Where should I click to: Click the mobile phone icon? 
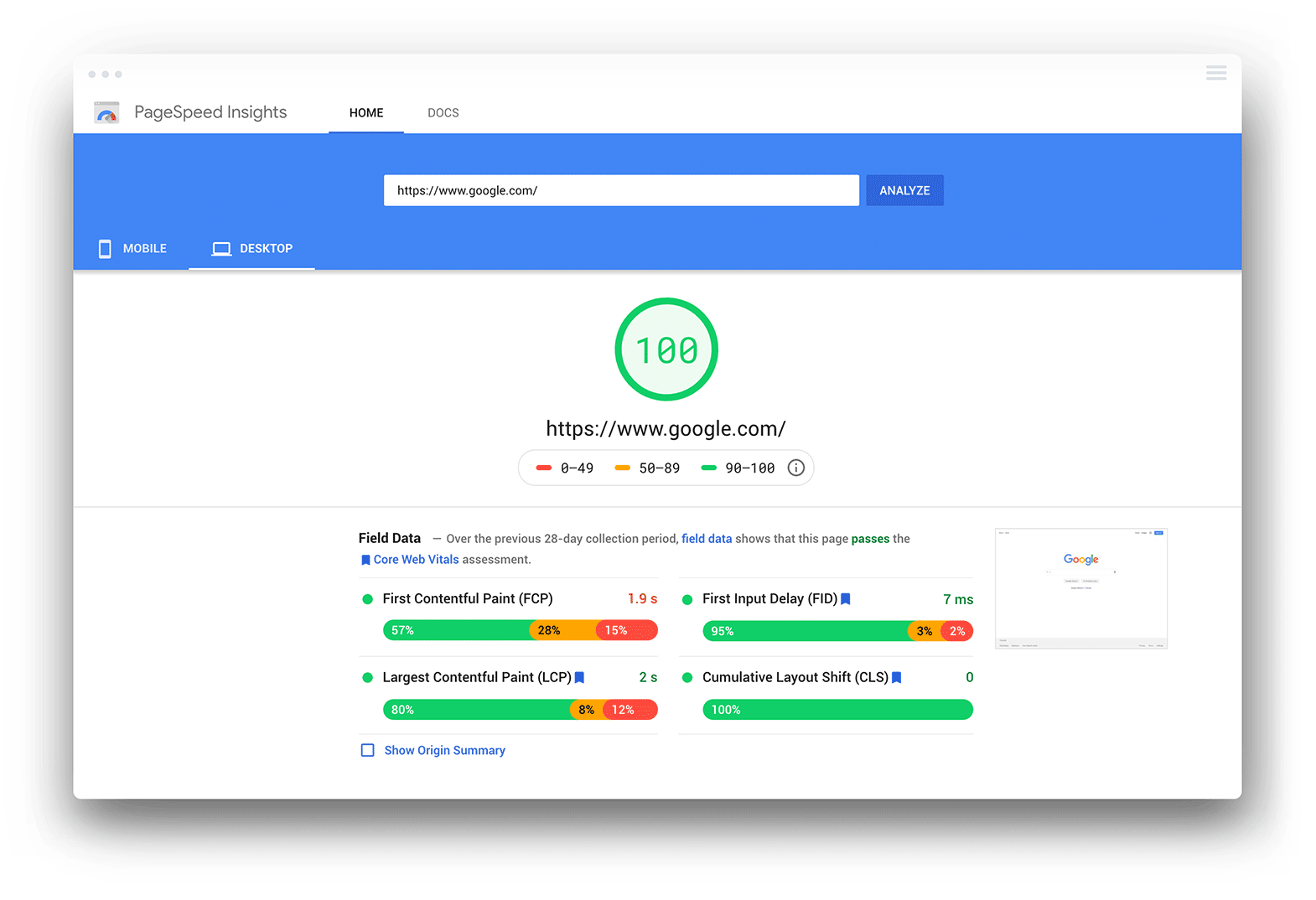click(x=105, y=249)
